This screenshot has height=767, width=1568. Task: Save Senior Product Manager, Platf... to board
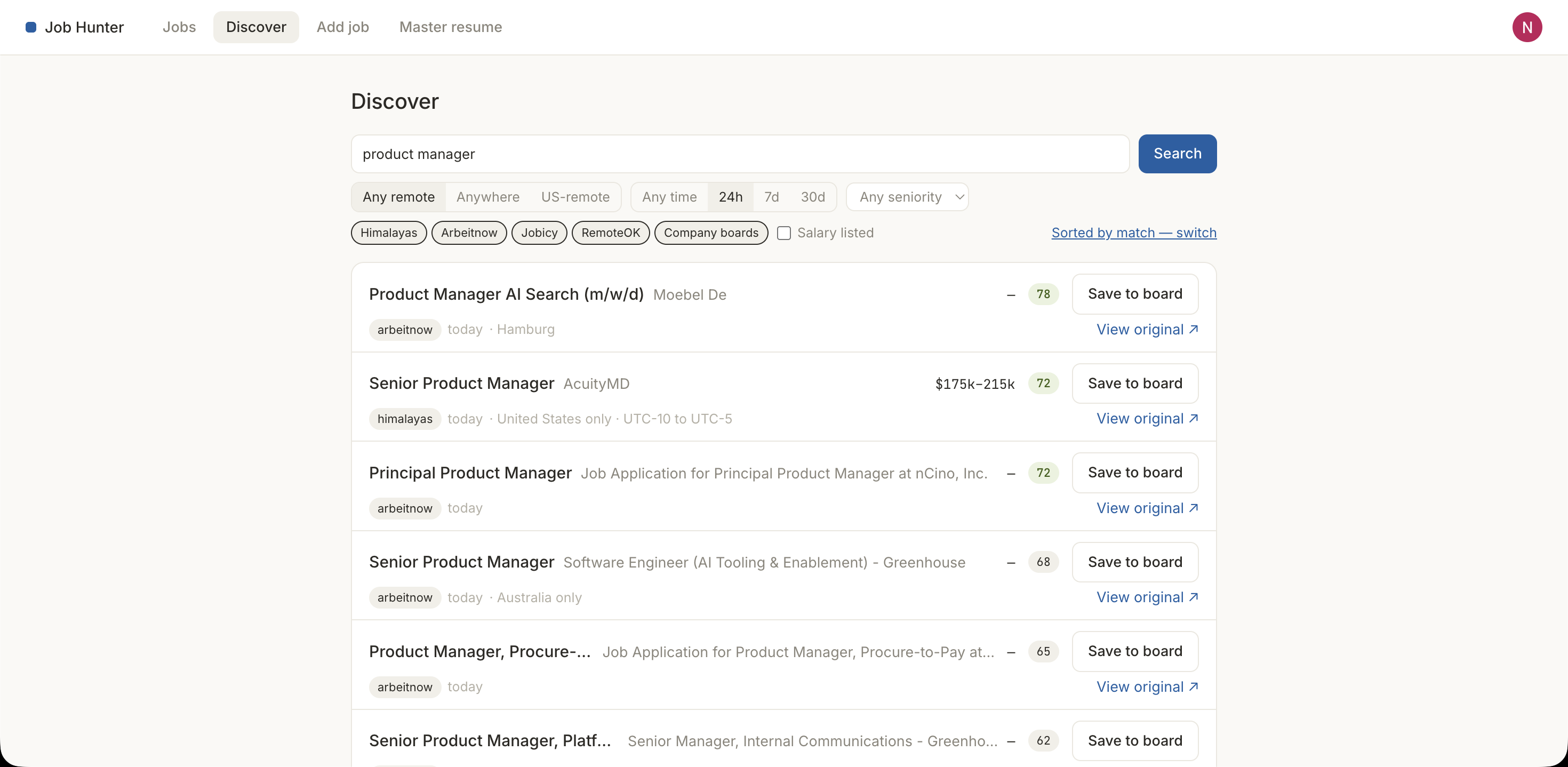point(1134,741)
